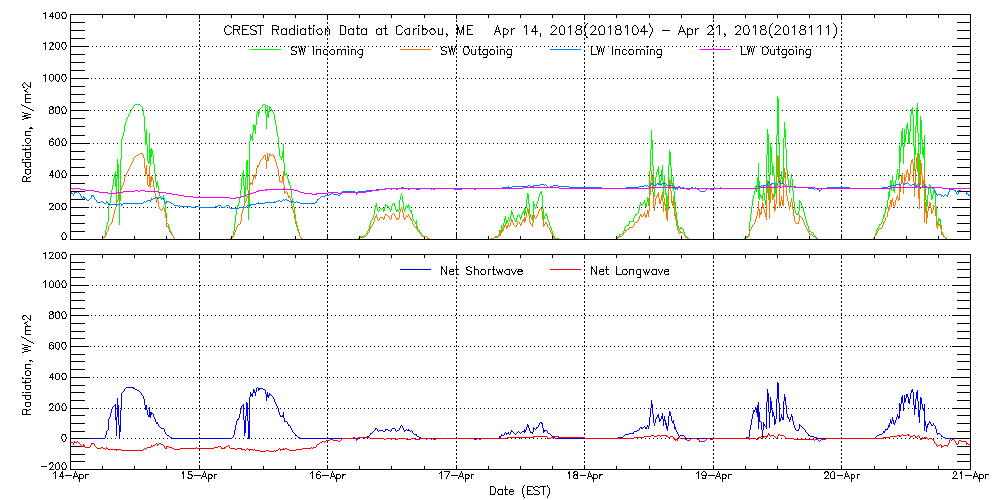This screenshot has width=1000, height=500.
Task: Click the 17-Apr date tick label
Action: 456,477
